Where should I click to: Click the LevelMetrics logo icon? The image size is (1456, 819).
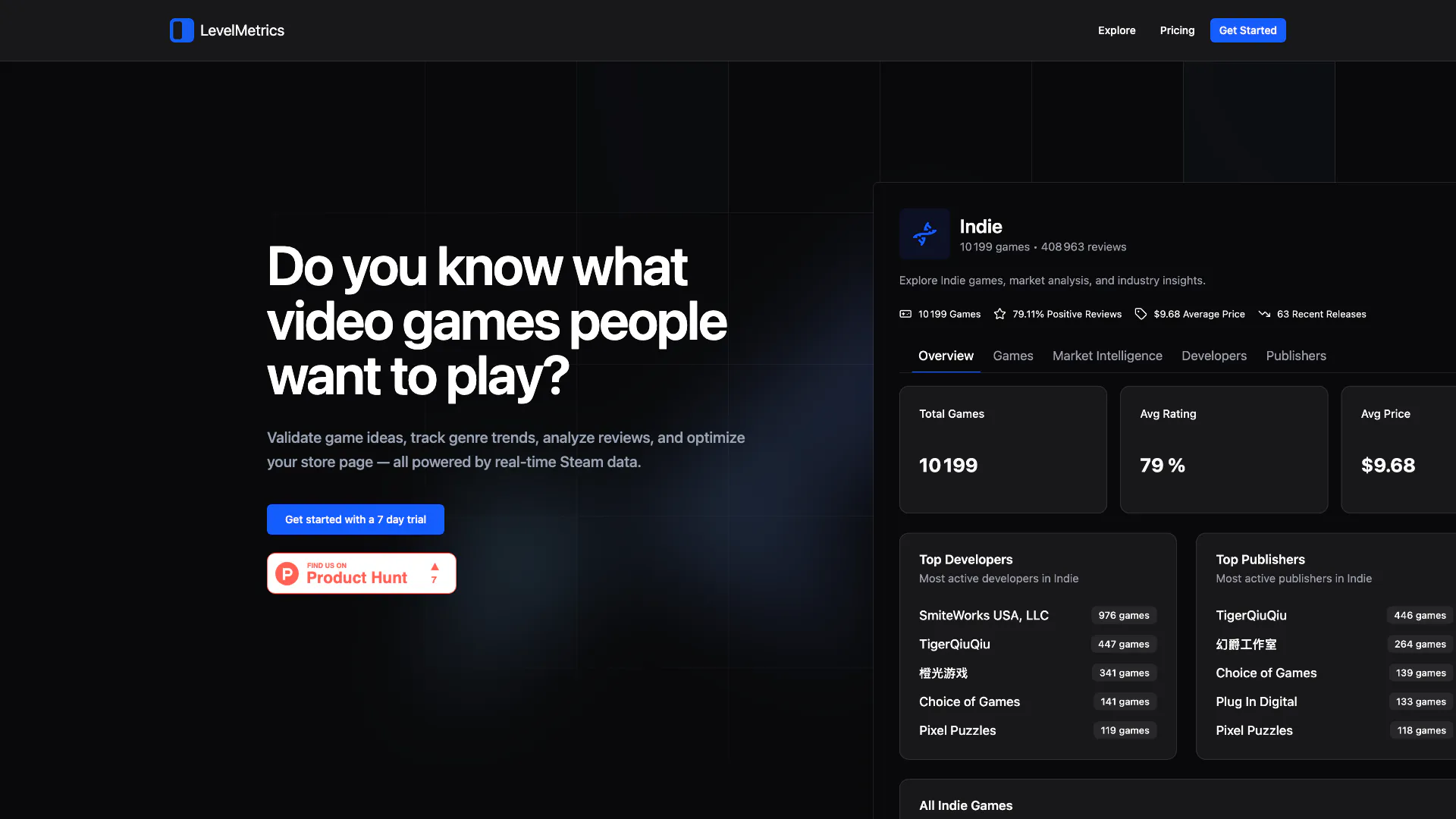[x=181, y=30]
